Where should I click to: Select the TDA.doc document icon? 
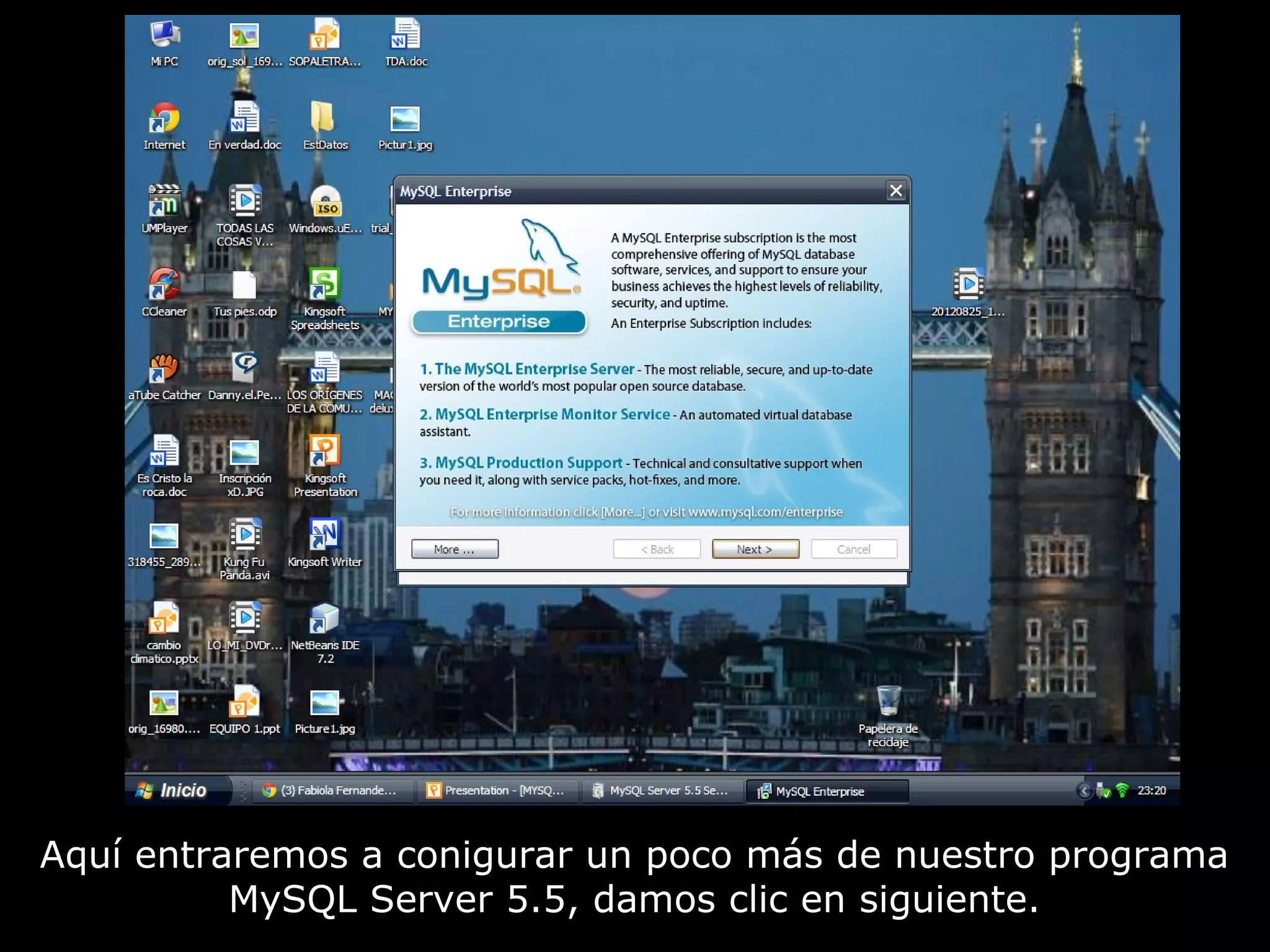pos(406,43)
